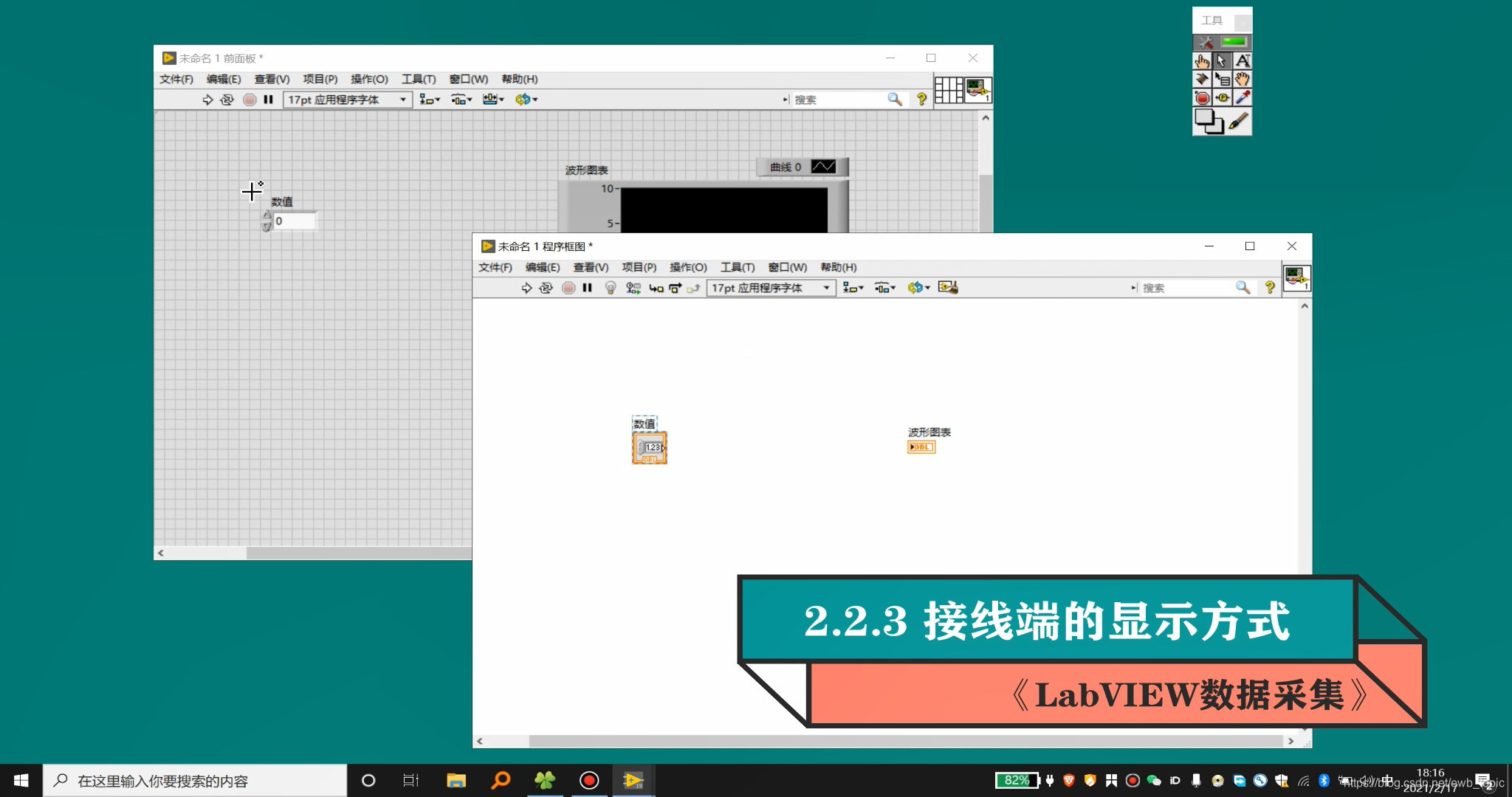Click search magnifier icon in block diagram window
Image resolution: width=1512 pixels, height=797 pixels.
(x=1243, y=288)
